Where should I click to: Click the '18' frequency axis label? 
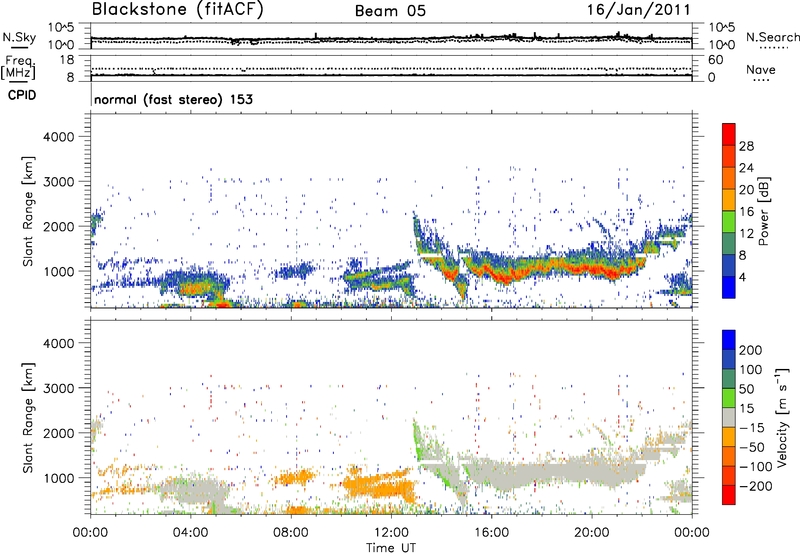tap(66, 60)
